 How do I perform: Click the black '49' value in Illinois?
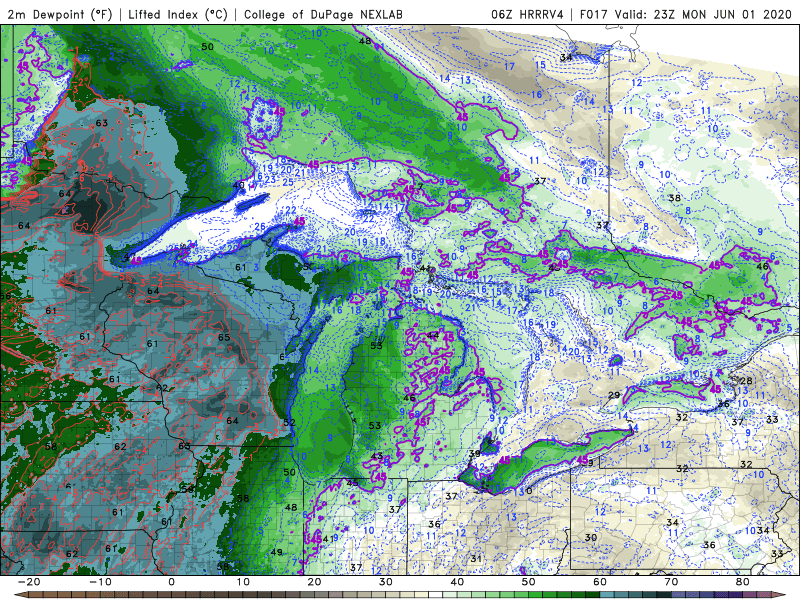coord(276,552)
